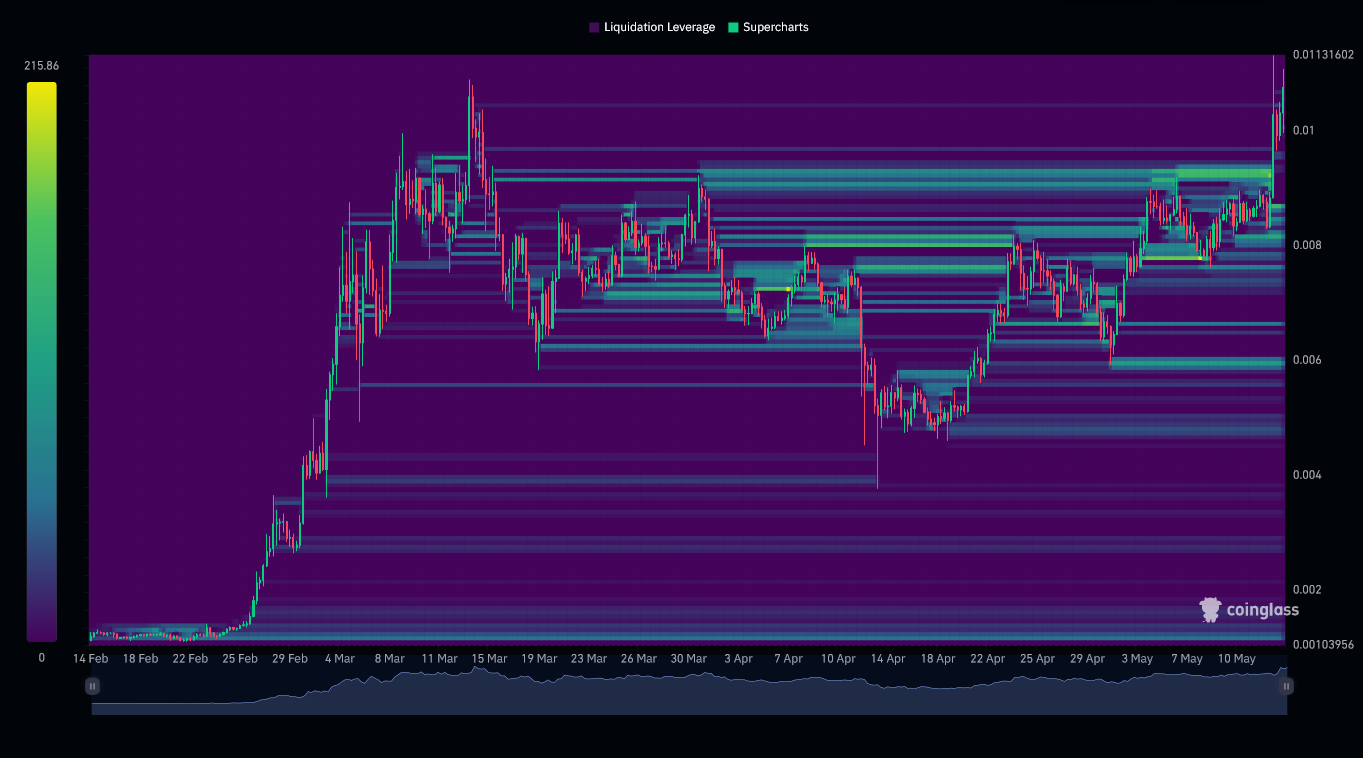This screenshot has height=758, width=1363.
Task: Click the heatmap color scale bar
Action: tap(41, 361)
